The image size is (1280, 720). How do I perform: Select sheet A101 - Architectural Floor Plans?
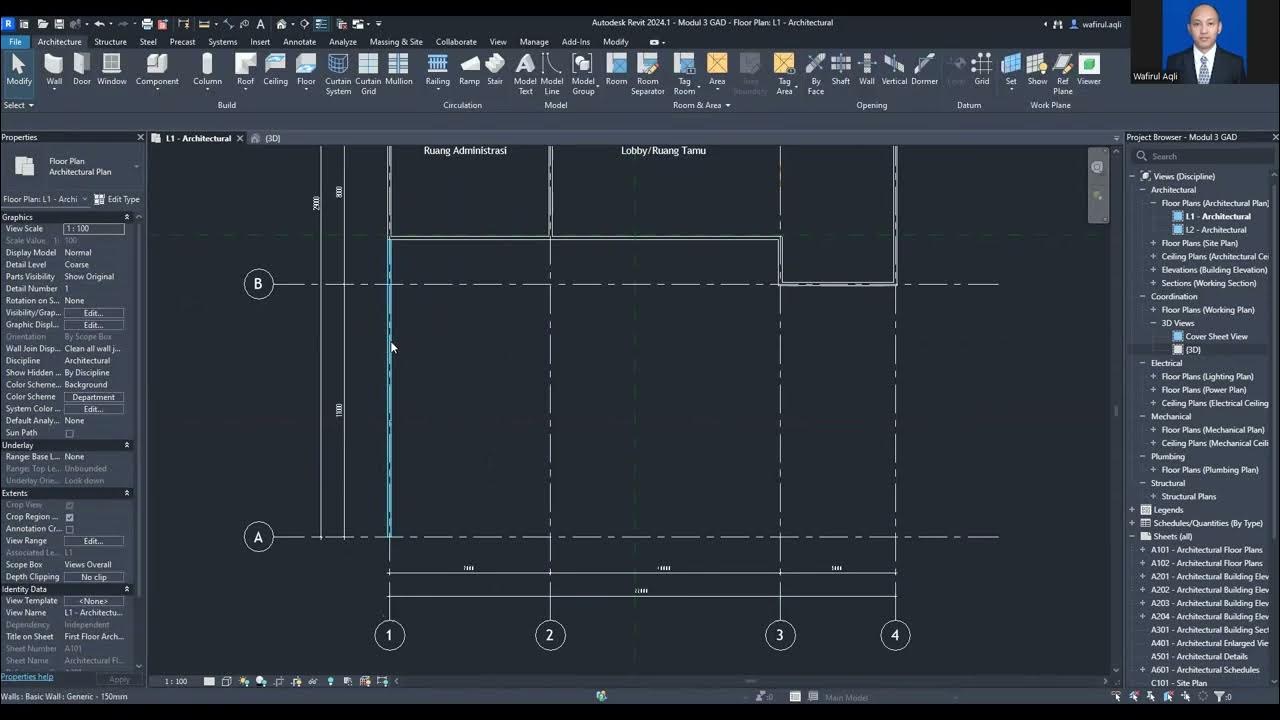(x=1206, y=550)
